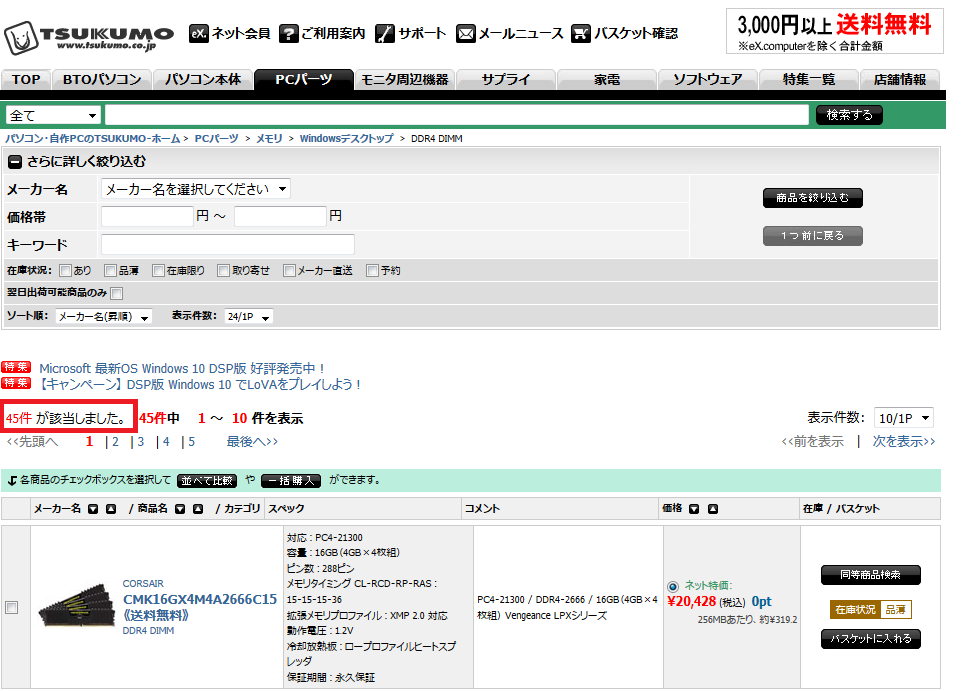Image resolution: width=975 pixels, height=691 pixels.
Task: Click the ご利用案内 question mark icon
Action: 289,34
